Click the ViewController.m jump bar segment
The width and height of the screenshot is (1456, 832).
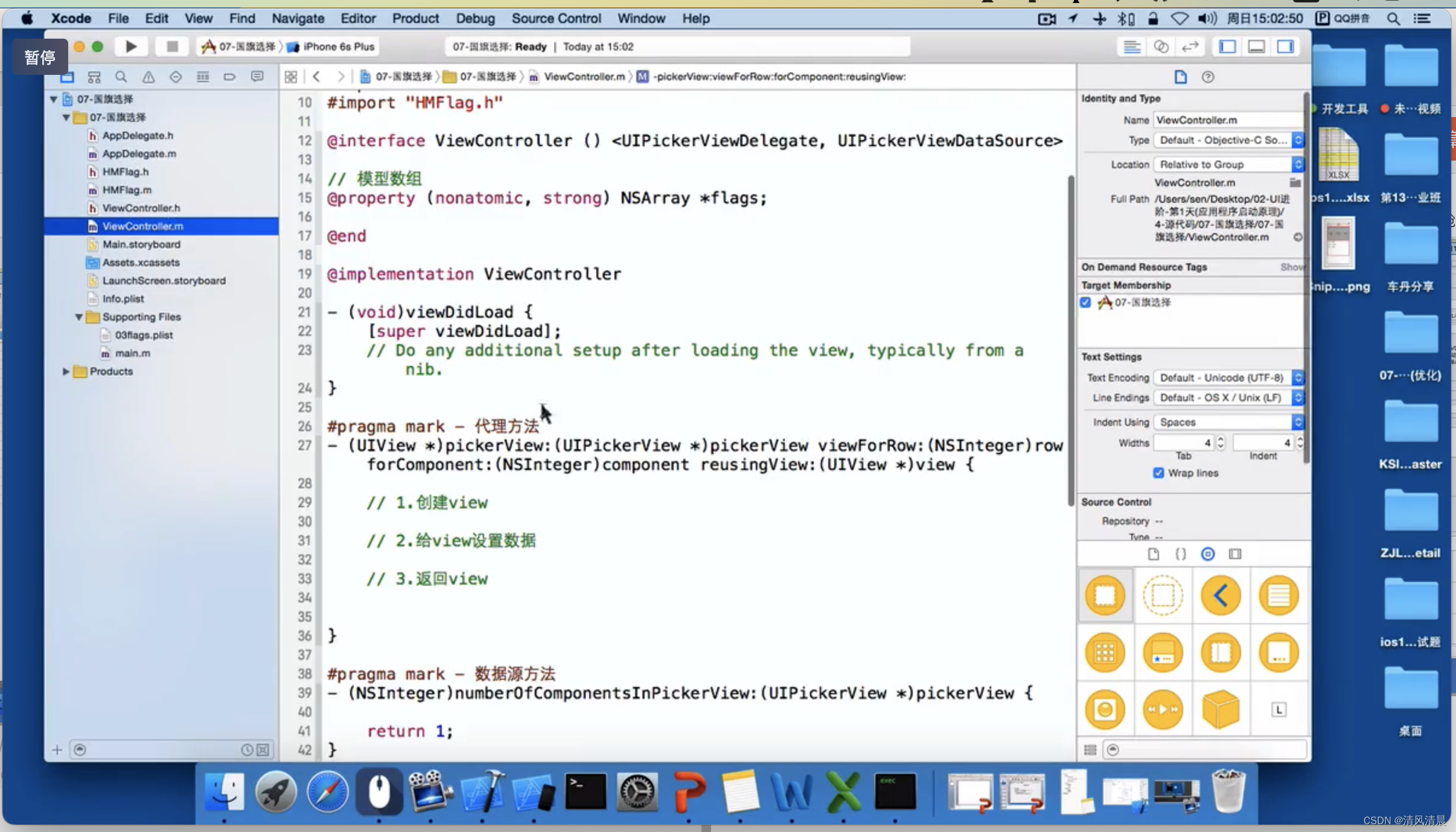click(x=578, y=77)
